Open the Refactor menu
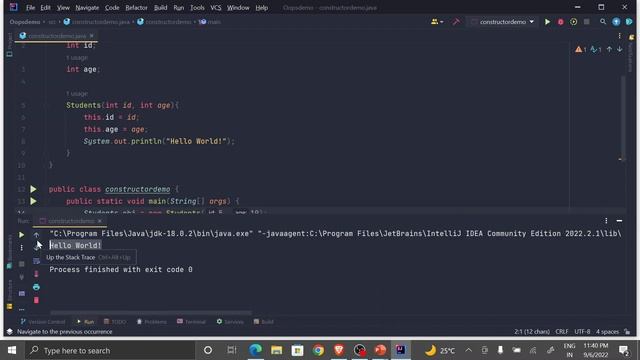Image resolution: width=640 pixels, height=360 pixels. [136, 8]
